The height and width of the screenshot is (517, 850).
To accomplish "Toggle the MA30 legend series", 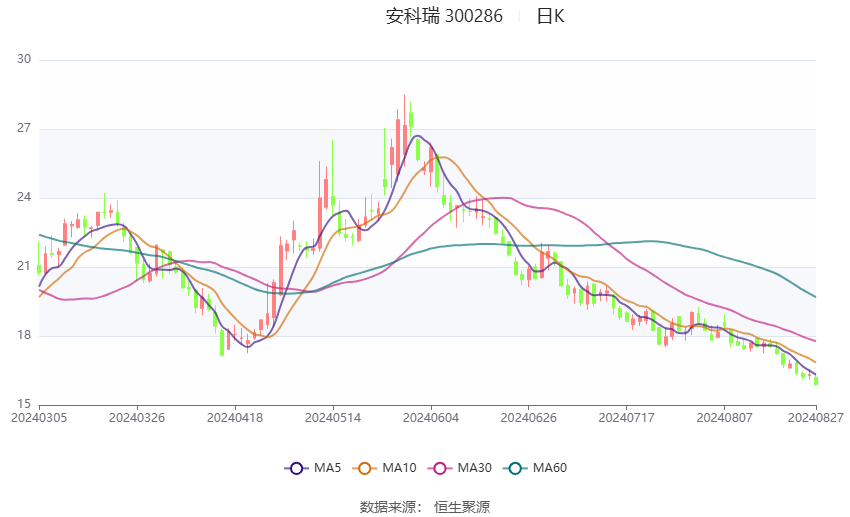I will (x=460, y=468).
